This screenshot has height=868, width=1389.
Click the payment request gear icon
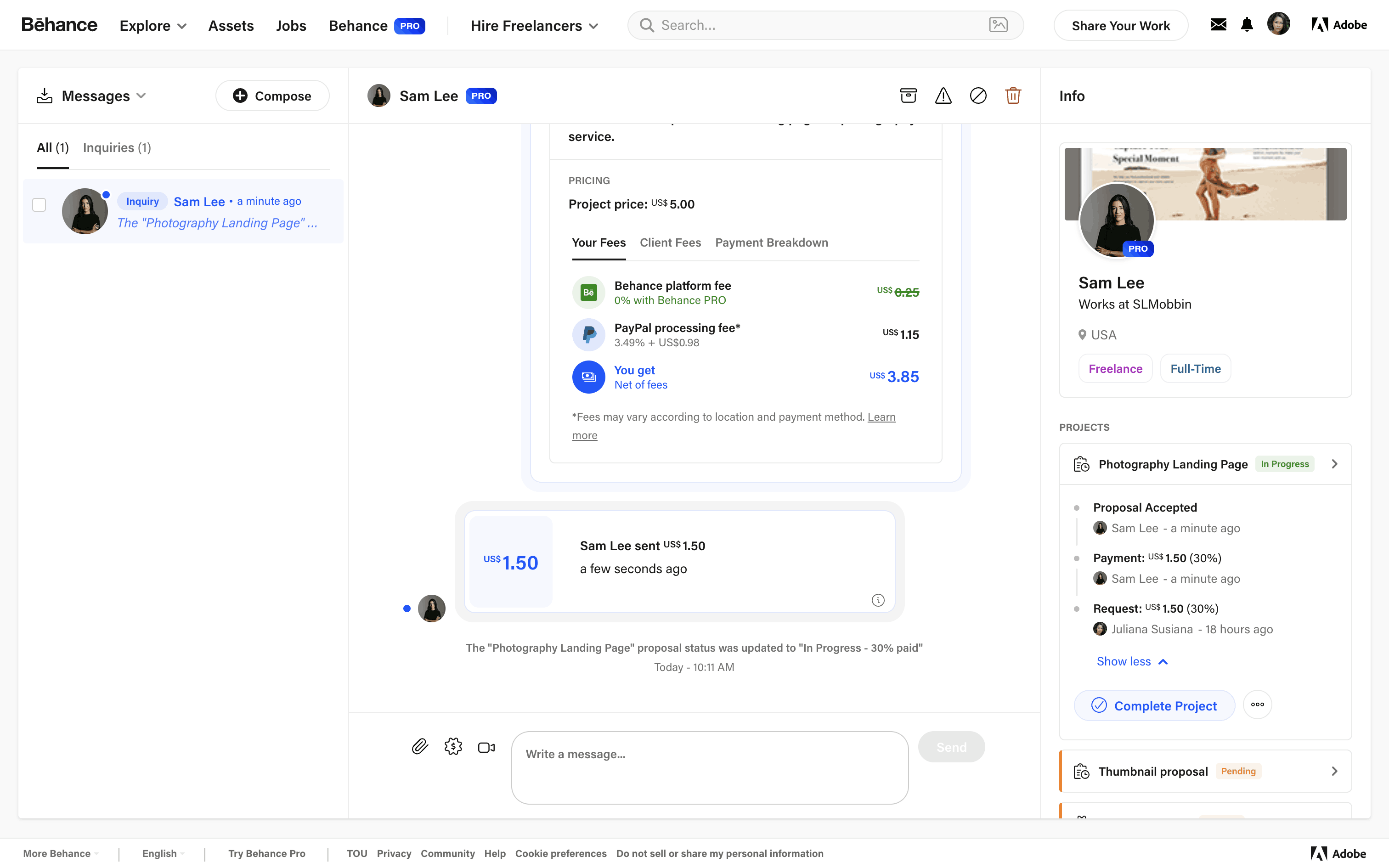(453, 746)
